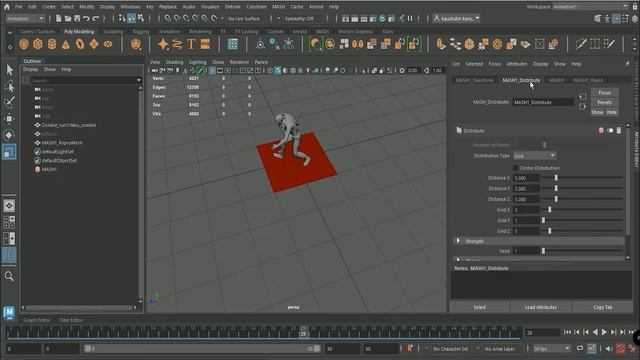Create a polygon cone from the shelf
Image resolution: width=640 pixels, height=360 pixels.
tap(66, 44)
